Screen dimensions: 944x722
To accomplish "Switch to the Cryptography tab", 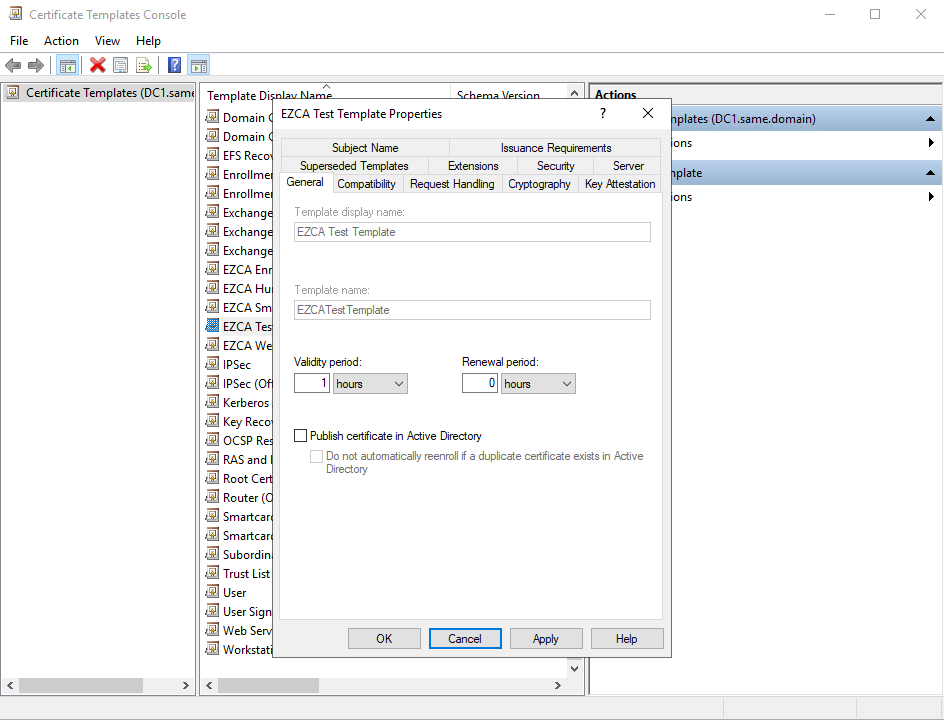I will tap(539, 184).
